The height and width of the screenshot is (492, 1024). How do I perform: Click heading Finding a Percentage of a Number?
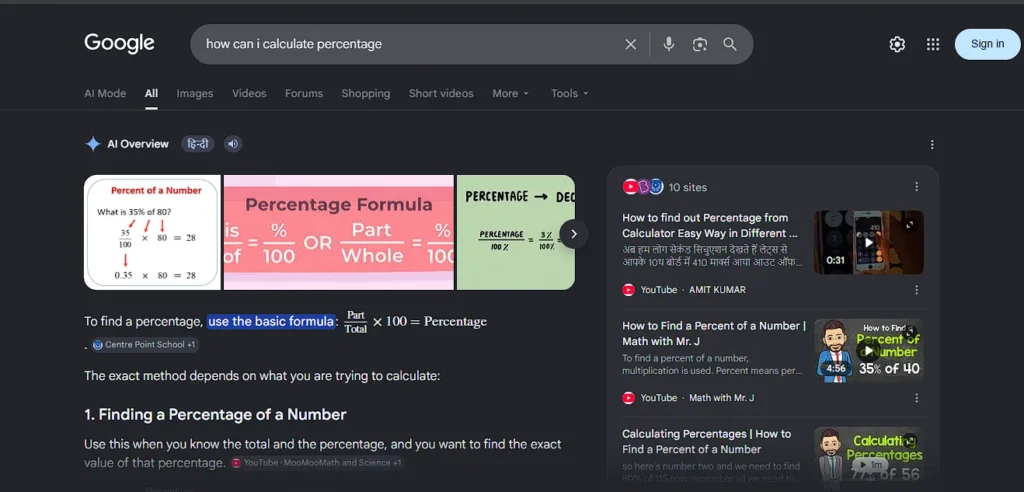(x=216, y=414)
